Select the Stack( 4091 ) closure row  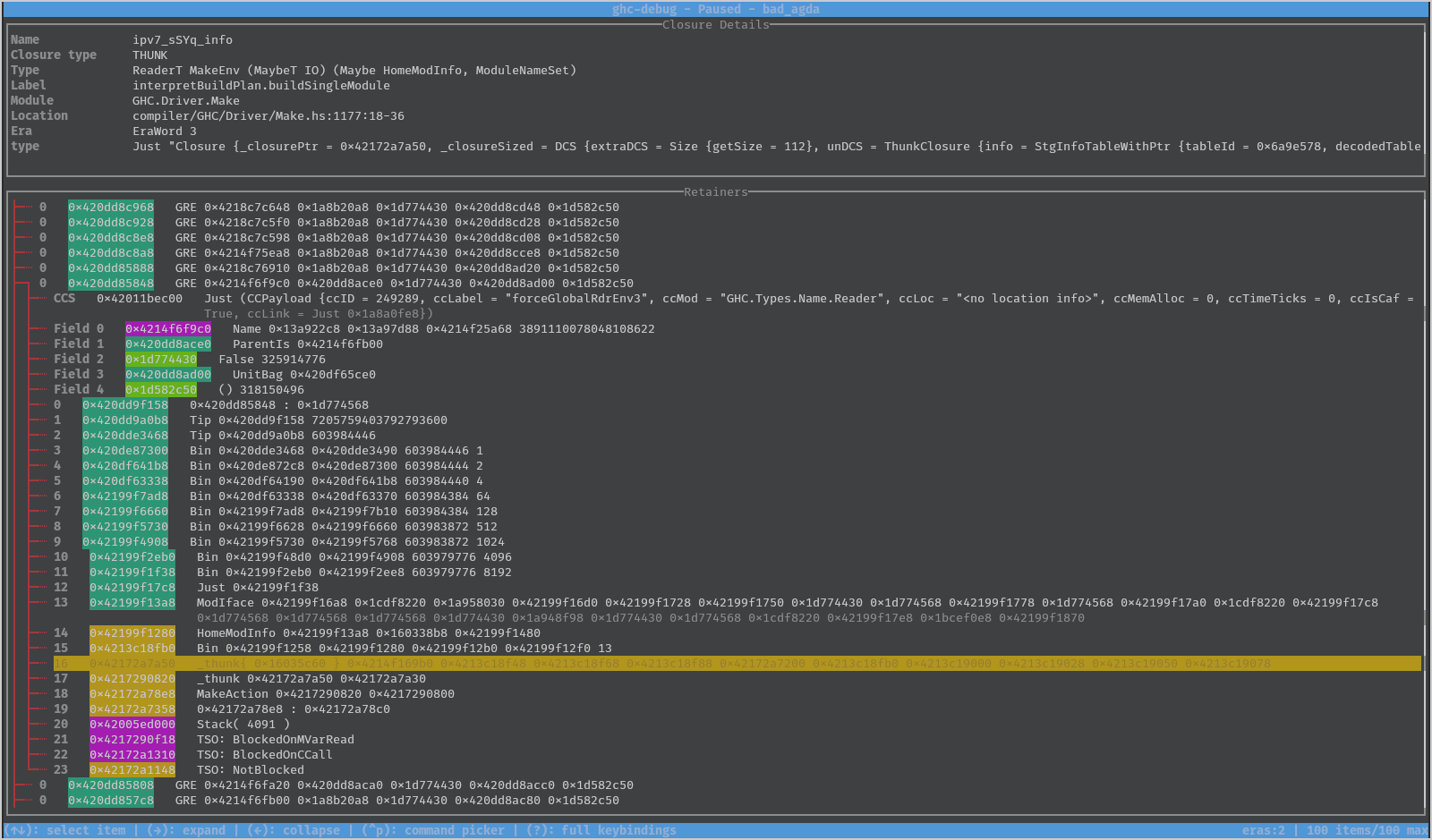pos(132,725)
